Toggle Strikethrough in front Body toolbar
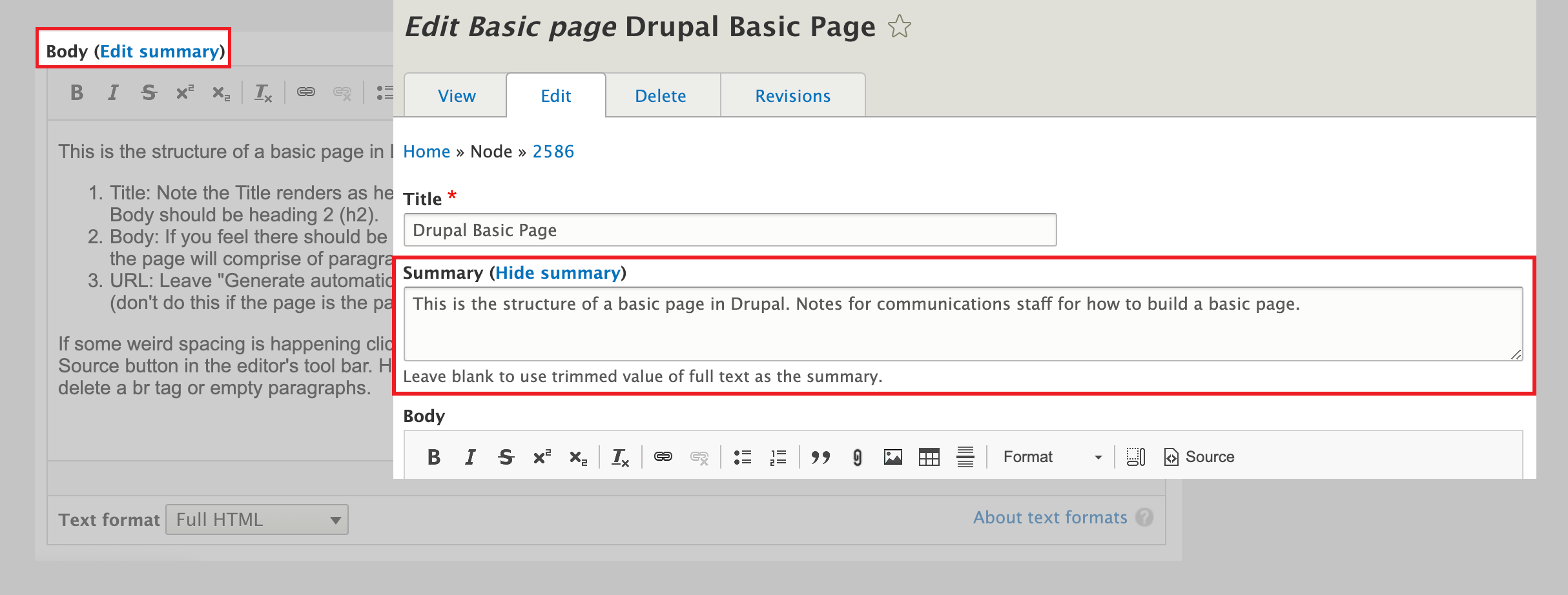Viewport: 1568px width, 595px height. 506,457
